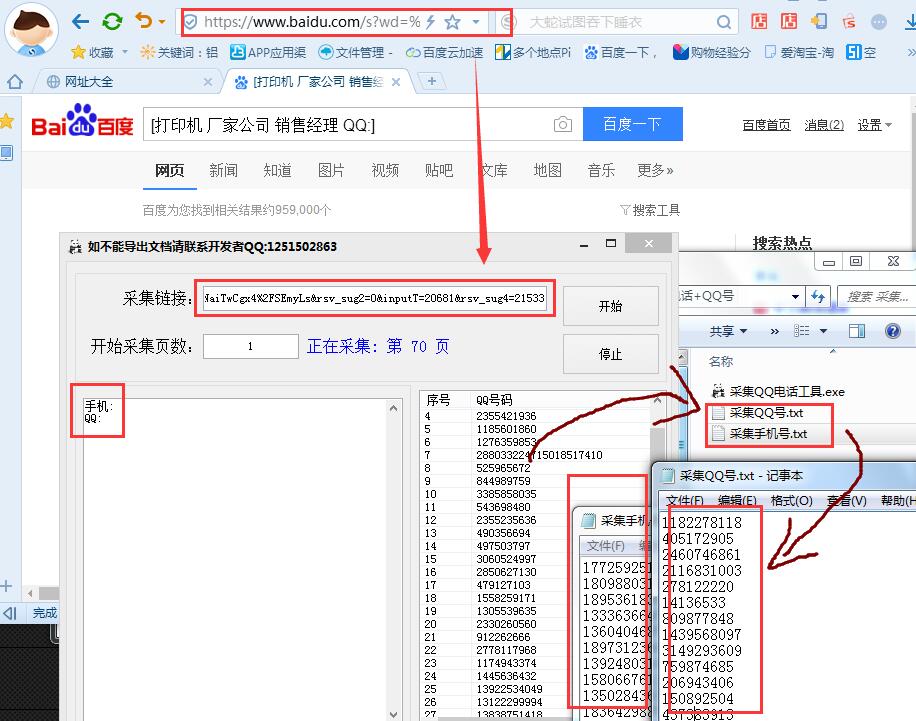Open the 设置 settings dropdown

pyautogui.click(x=874, y=125)
